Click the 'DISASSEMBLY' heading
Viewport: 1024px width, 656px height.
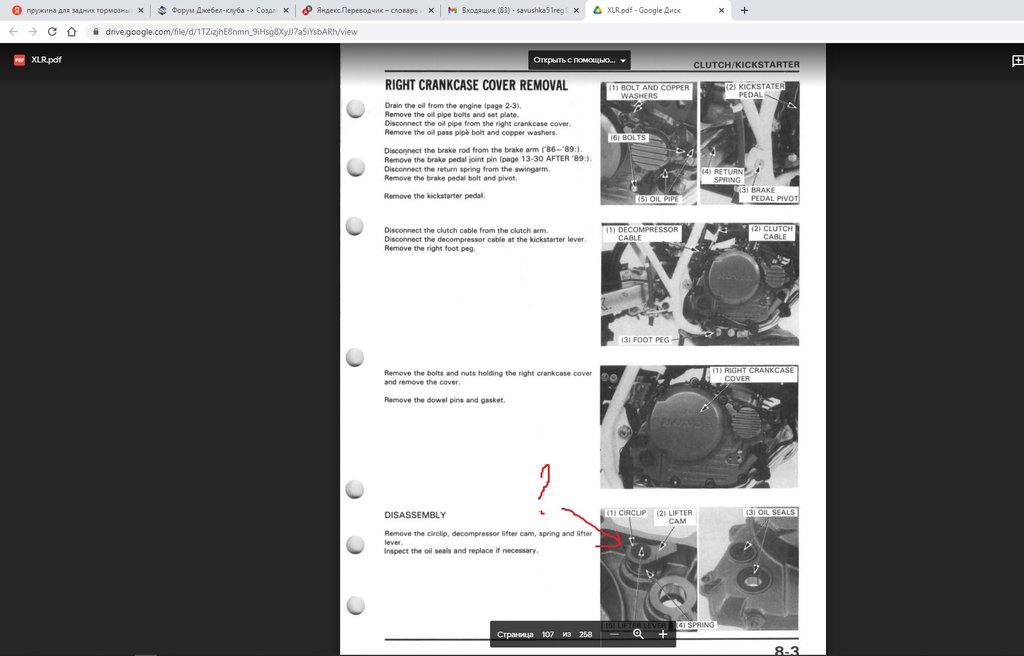click(x=415, y=515)
